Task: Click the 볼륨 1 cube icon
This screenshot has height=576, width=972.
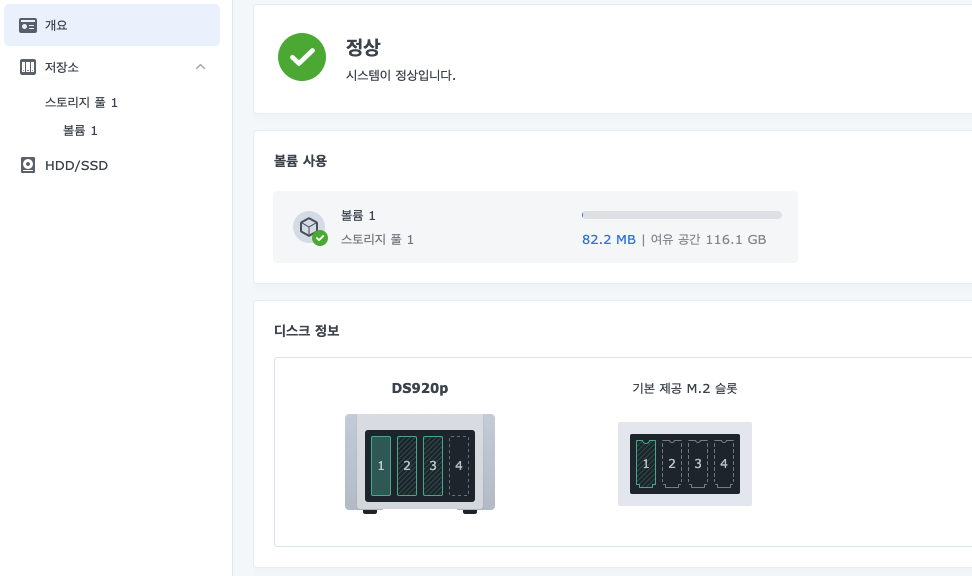Action: click(x=310, y=228)
